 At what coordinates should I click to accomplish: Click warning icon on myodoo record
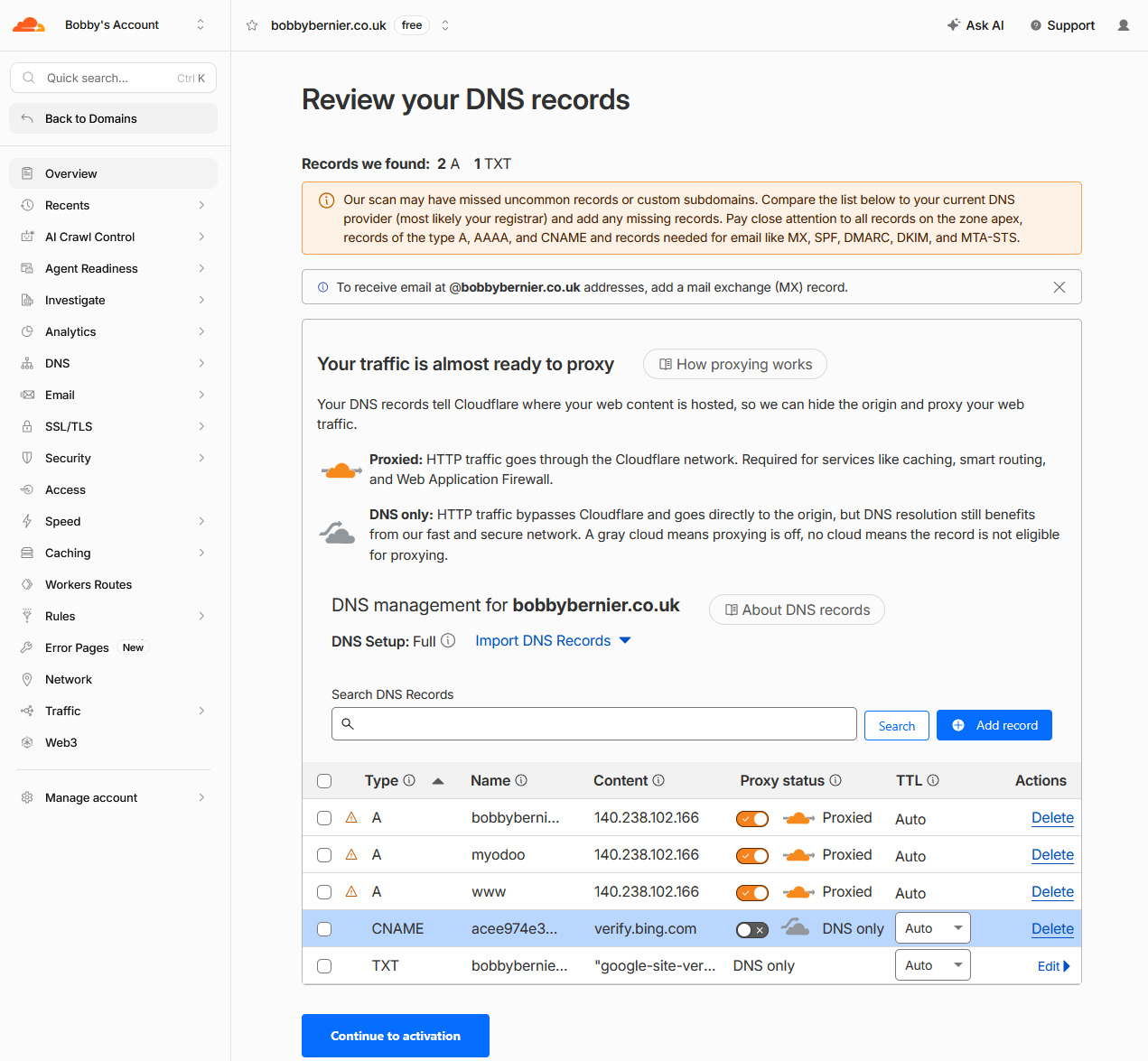click(351, 854)
